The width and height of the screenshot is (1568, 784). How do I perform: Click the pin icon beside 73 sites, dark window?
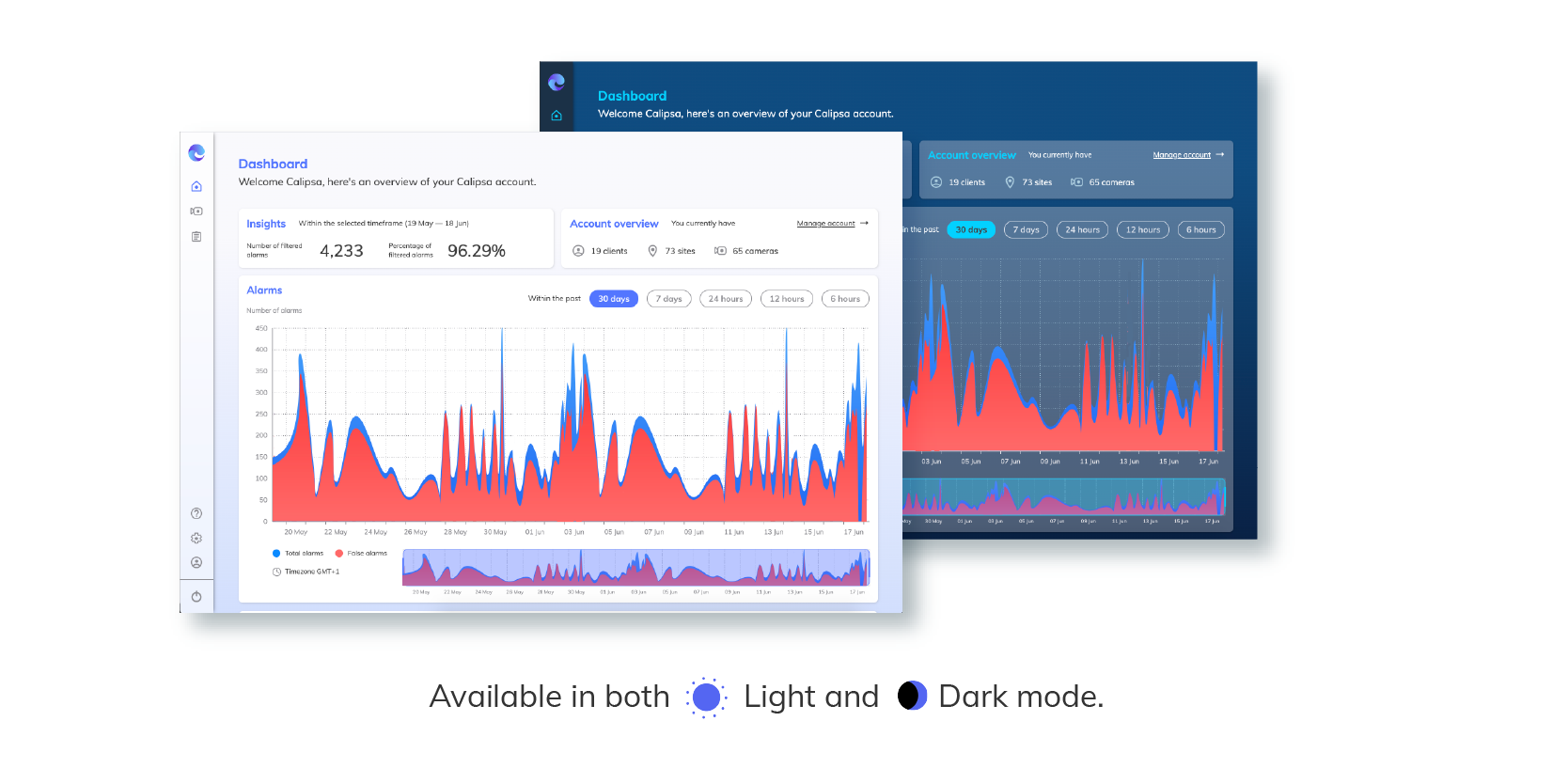point(1011,182)
